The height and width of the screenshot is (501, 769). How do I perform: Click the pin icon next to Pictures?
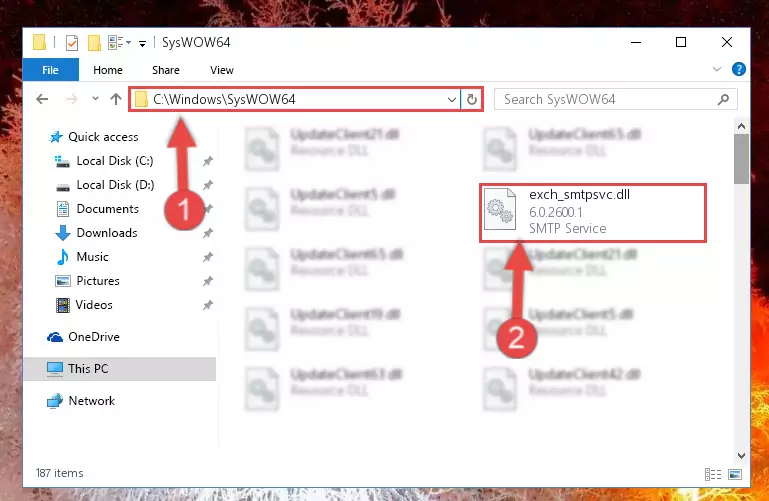pos(208,281)
